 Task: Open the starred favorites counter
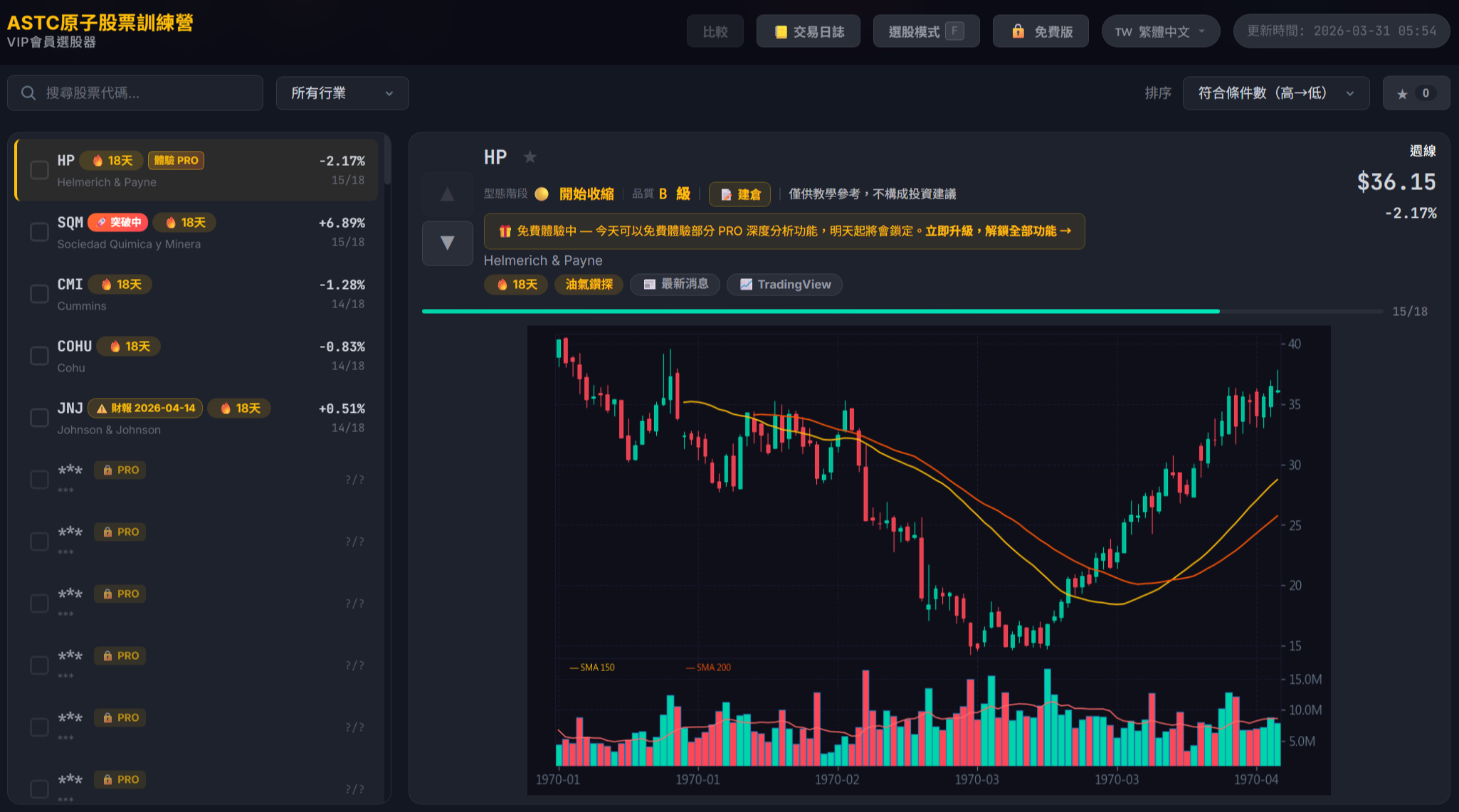point(1415,93)
